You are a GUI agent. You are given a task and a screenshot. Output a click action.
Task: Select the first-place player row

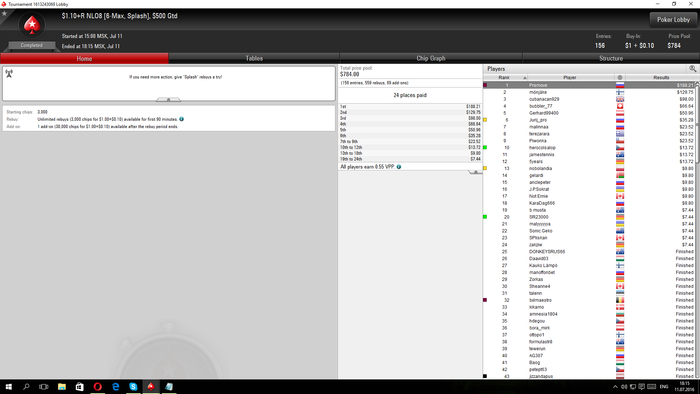pos(589,85)
